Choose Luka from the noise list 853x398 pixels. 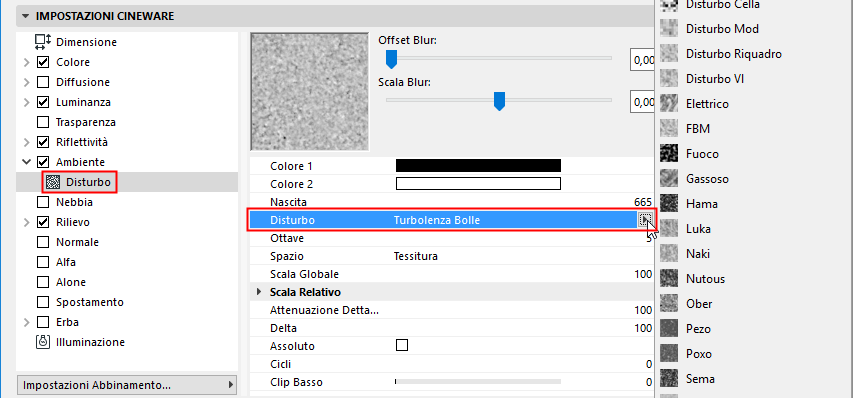click(699, 228)
